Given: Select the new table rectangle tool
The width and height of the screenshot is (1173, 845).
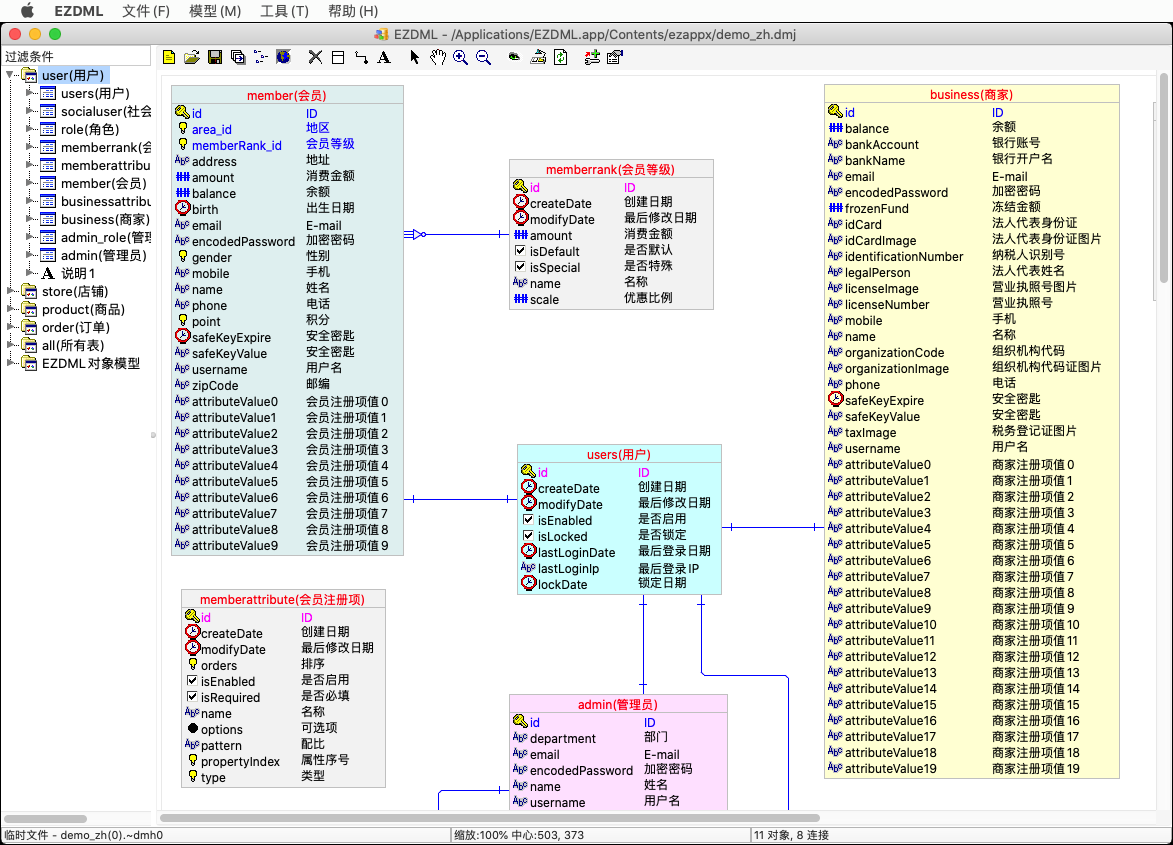Looking at the screenshot, I should pos(338,58).
